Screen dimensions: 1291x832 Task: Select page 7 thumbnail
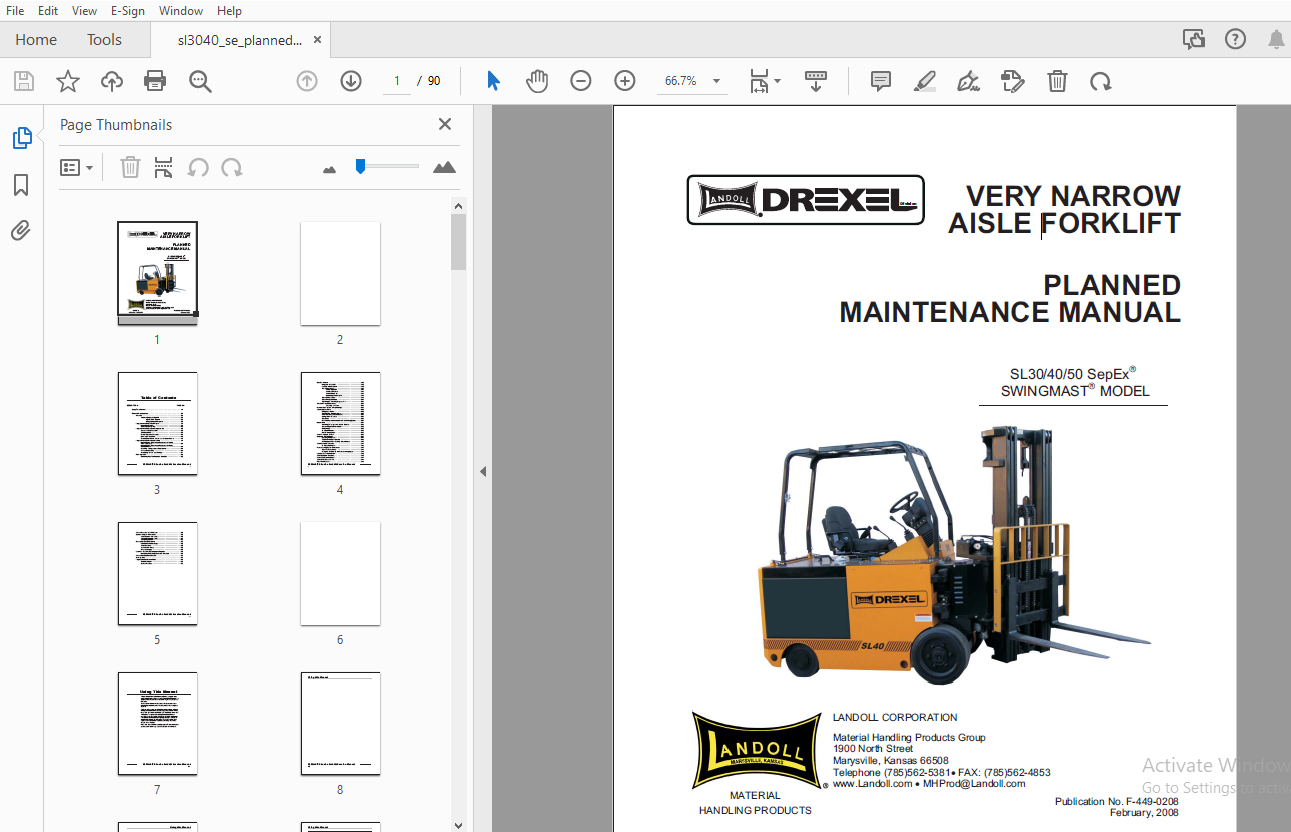(158, 723)
